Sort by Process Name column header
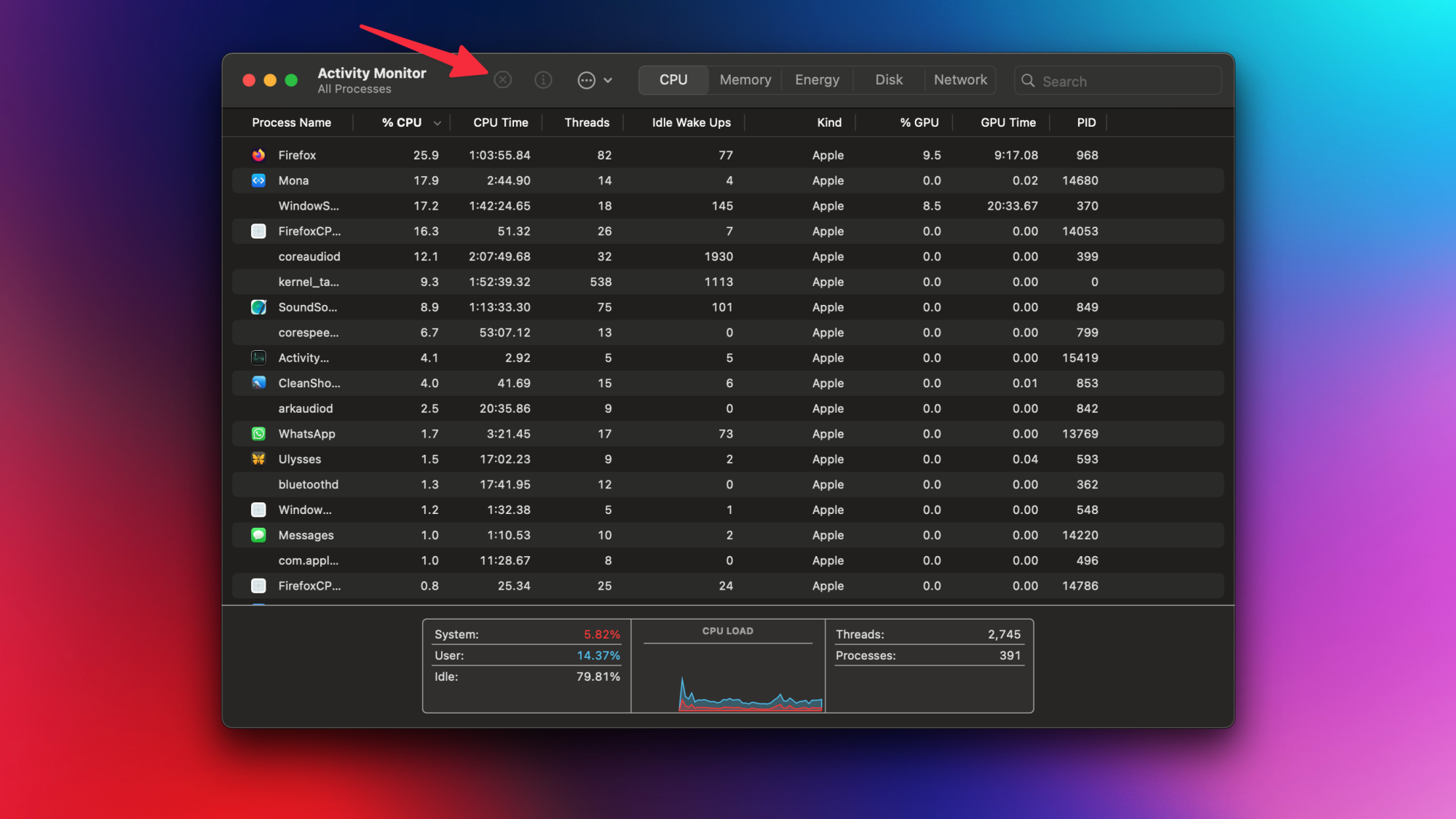 click(291, 122)
